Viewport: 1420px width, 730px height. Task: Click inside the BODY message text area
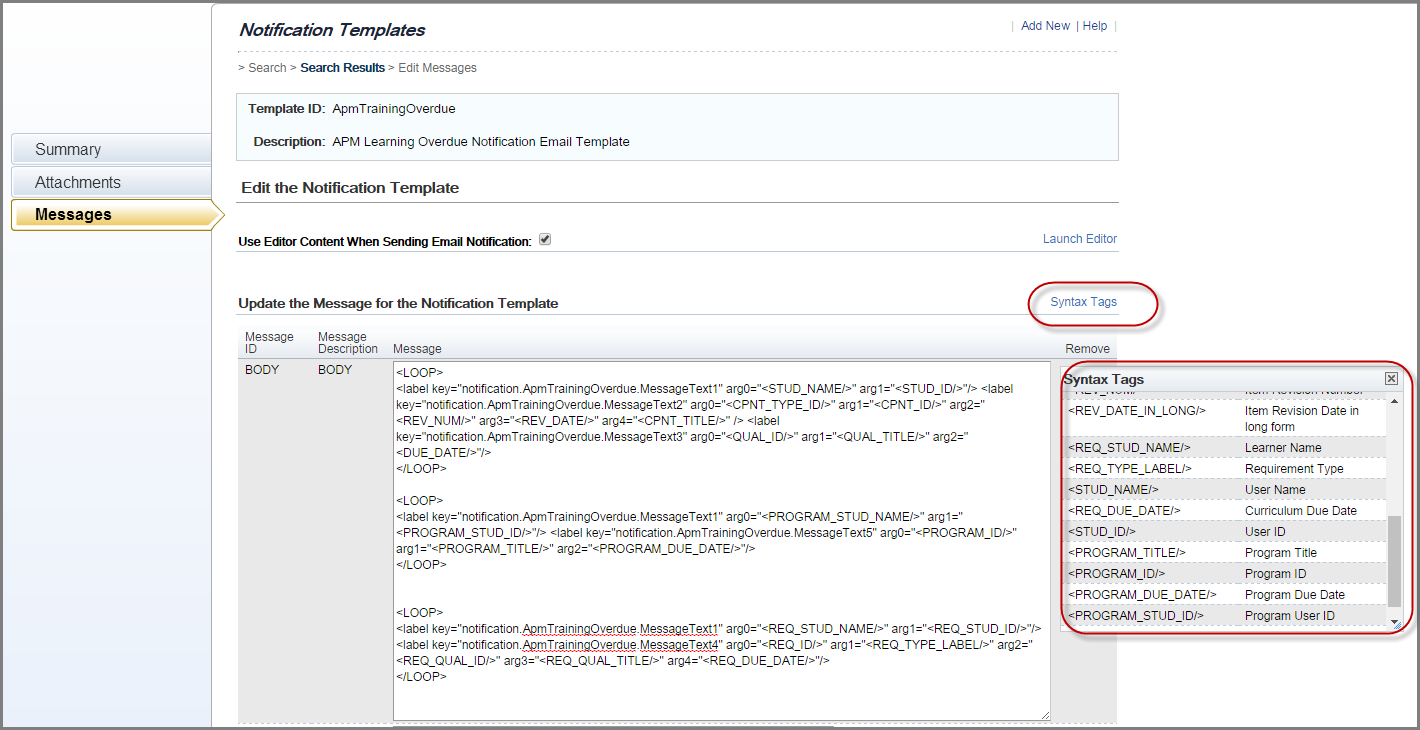pyautogui.click(x=722, y=541)
